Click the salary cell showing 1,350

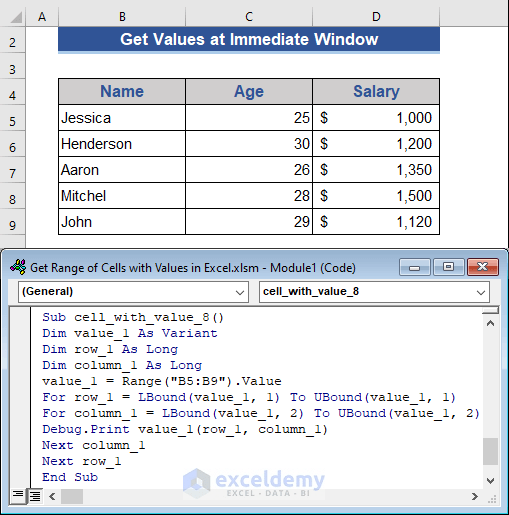[376, 170]
